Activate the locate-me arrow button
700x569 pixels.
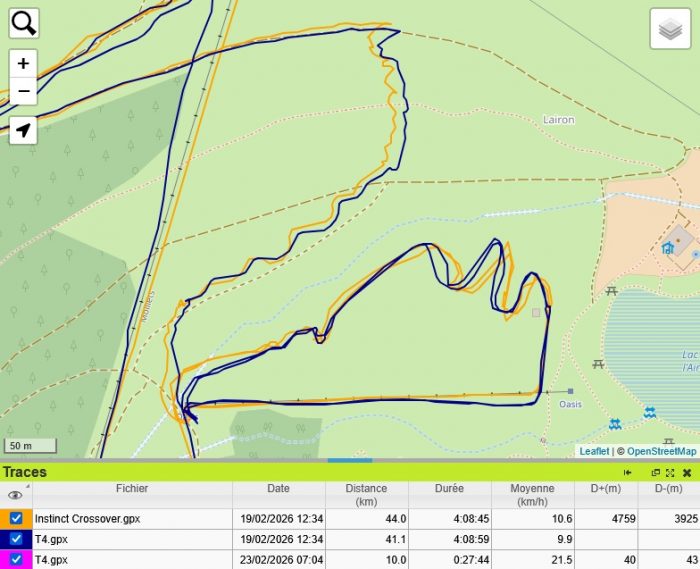point(24,130)
